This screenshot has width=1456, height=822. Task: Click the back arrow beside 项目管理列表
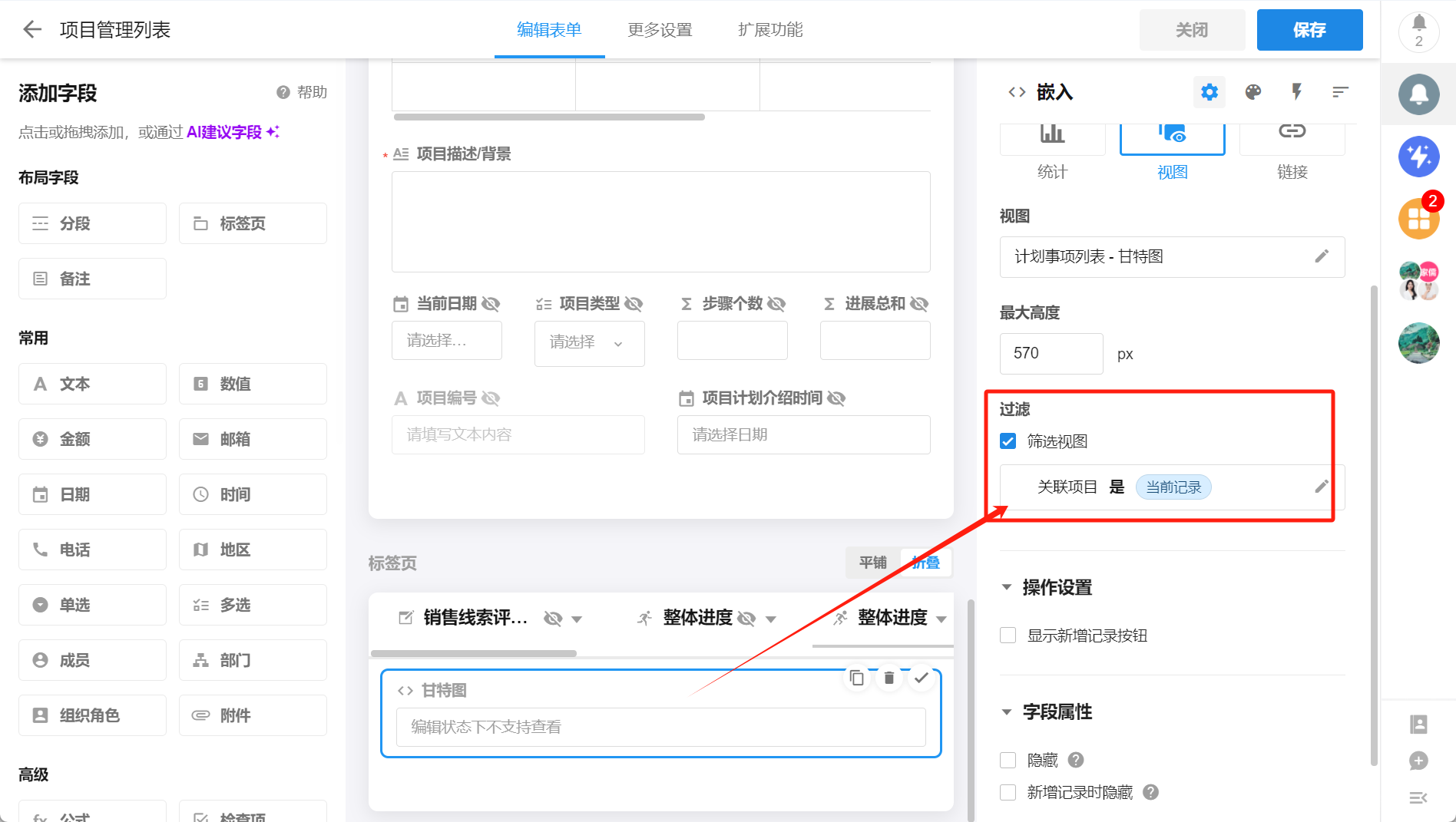coord(32,30)
